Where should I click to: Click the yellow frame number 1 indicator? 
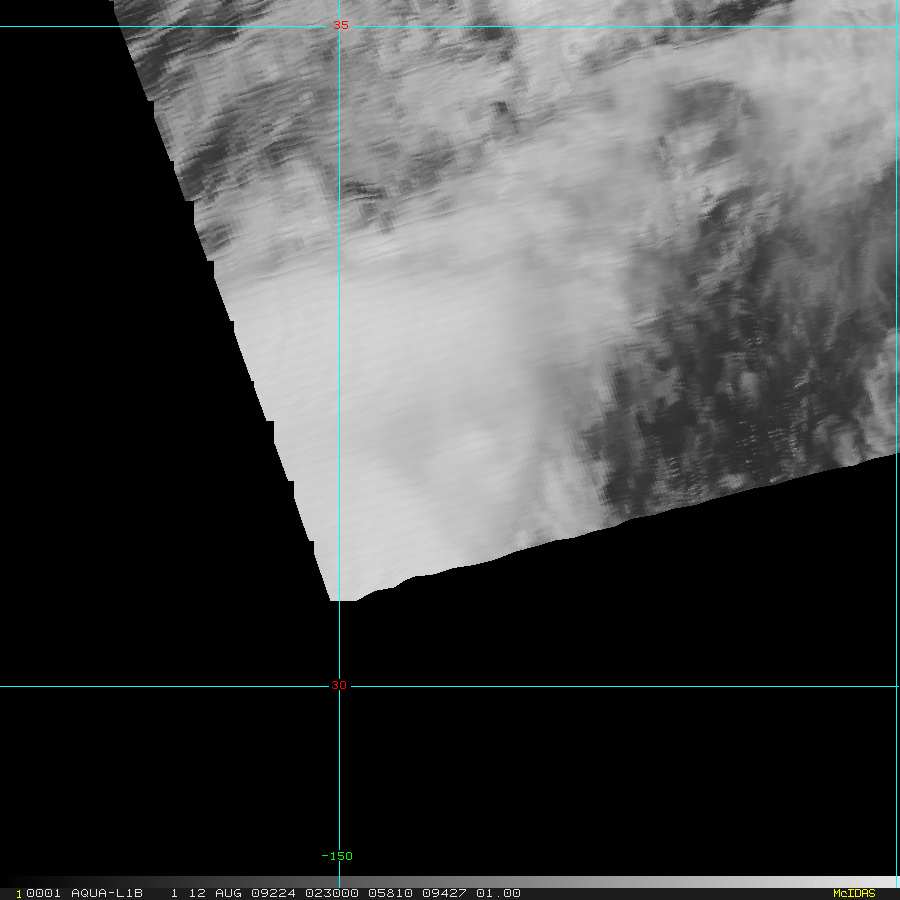tap(18, 894)
